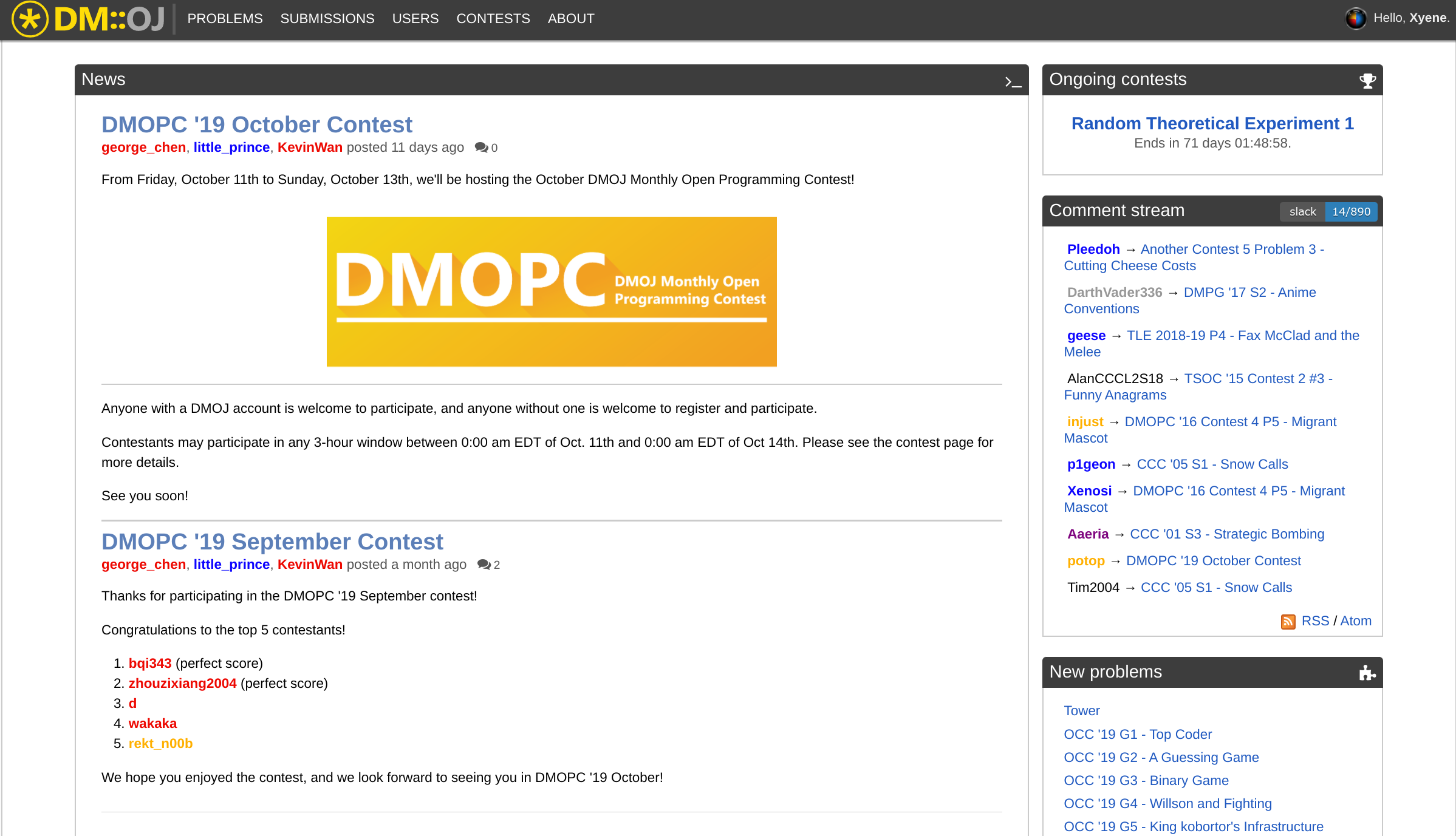Open the Problems menu

(225, 19)
